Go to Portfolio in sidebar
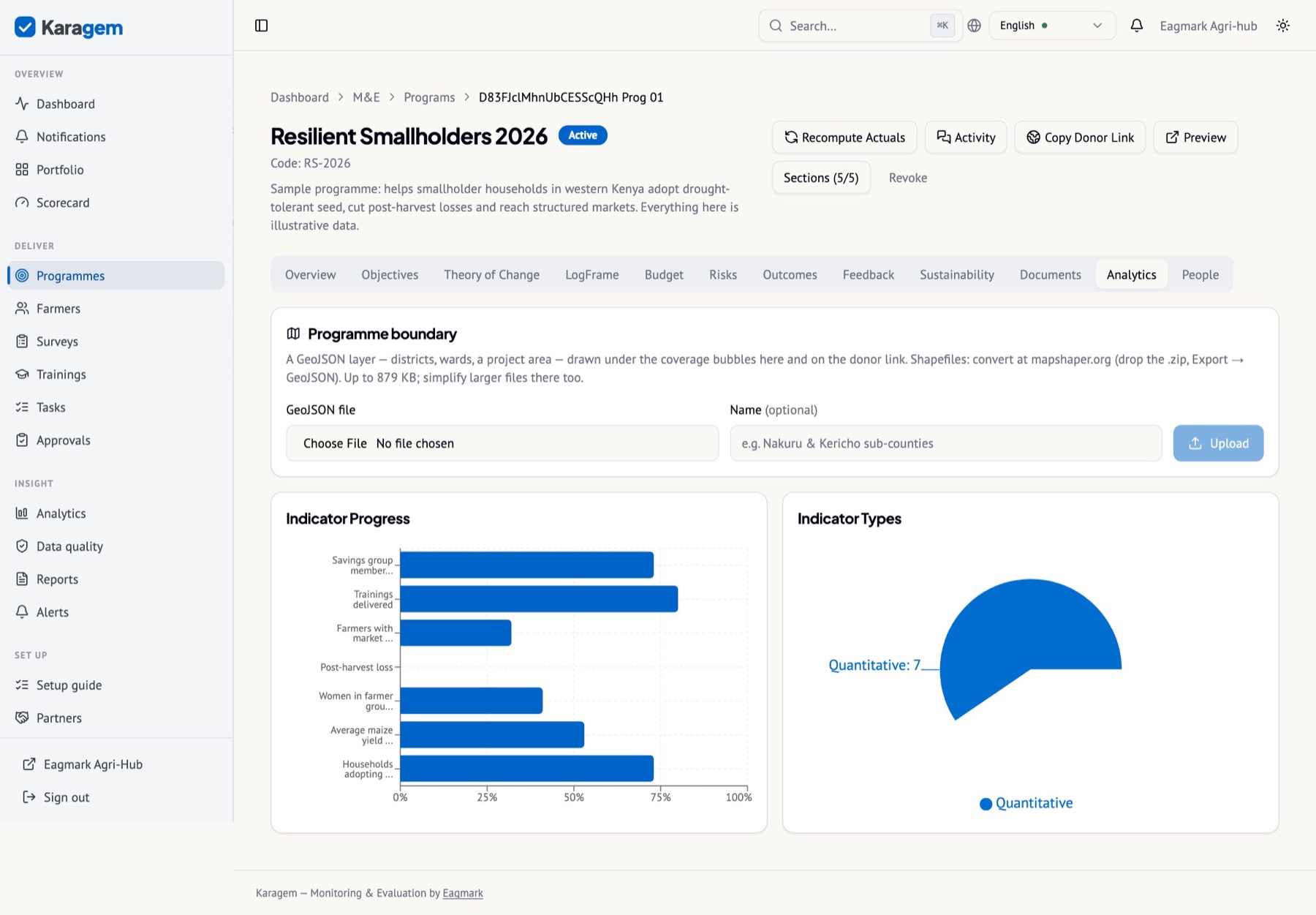 (116, 170)
